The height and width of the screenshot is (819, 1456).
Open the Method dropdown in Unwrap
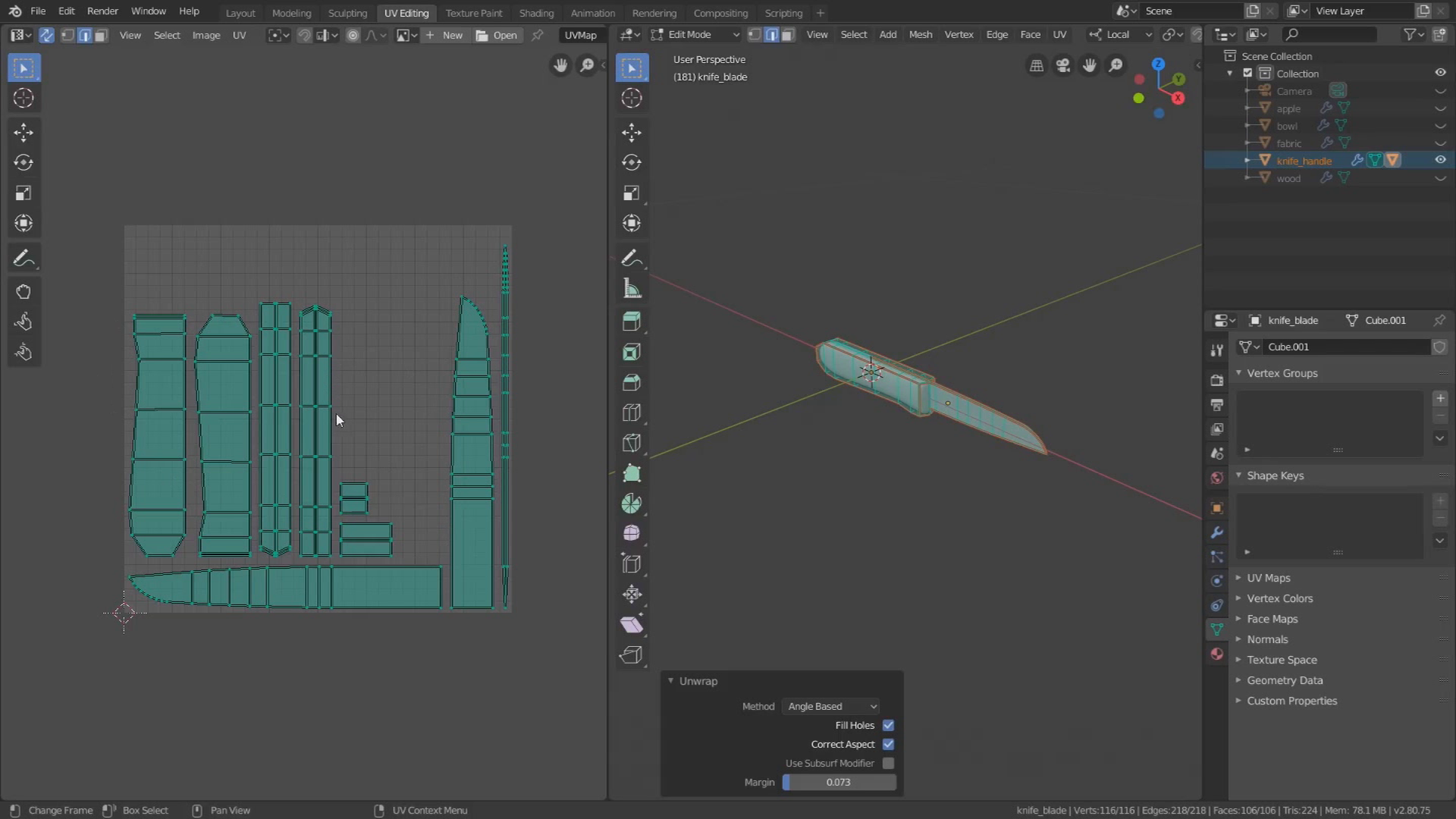832,706
